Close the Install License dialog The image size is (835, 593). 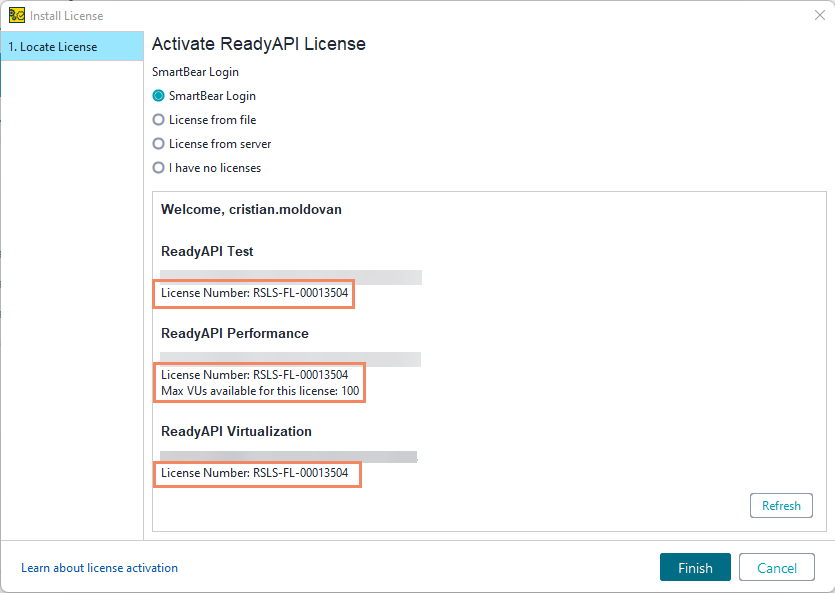(x=820, y=15)
